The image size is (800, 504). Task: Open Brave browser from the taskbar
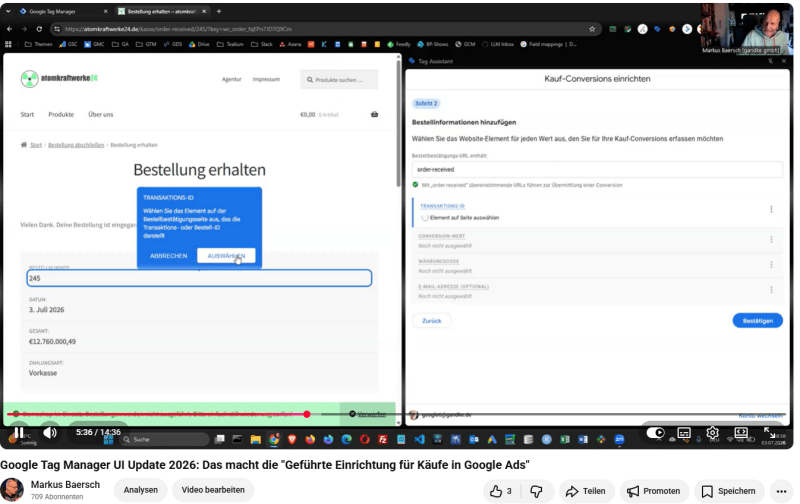[292, 439]
